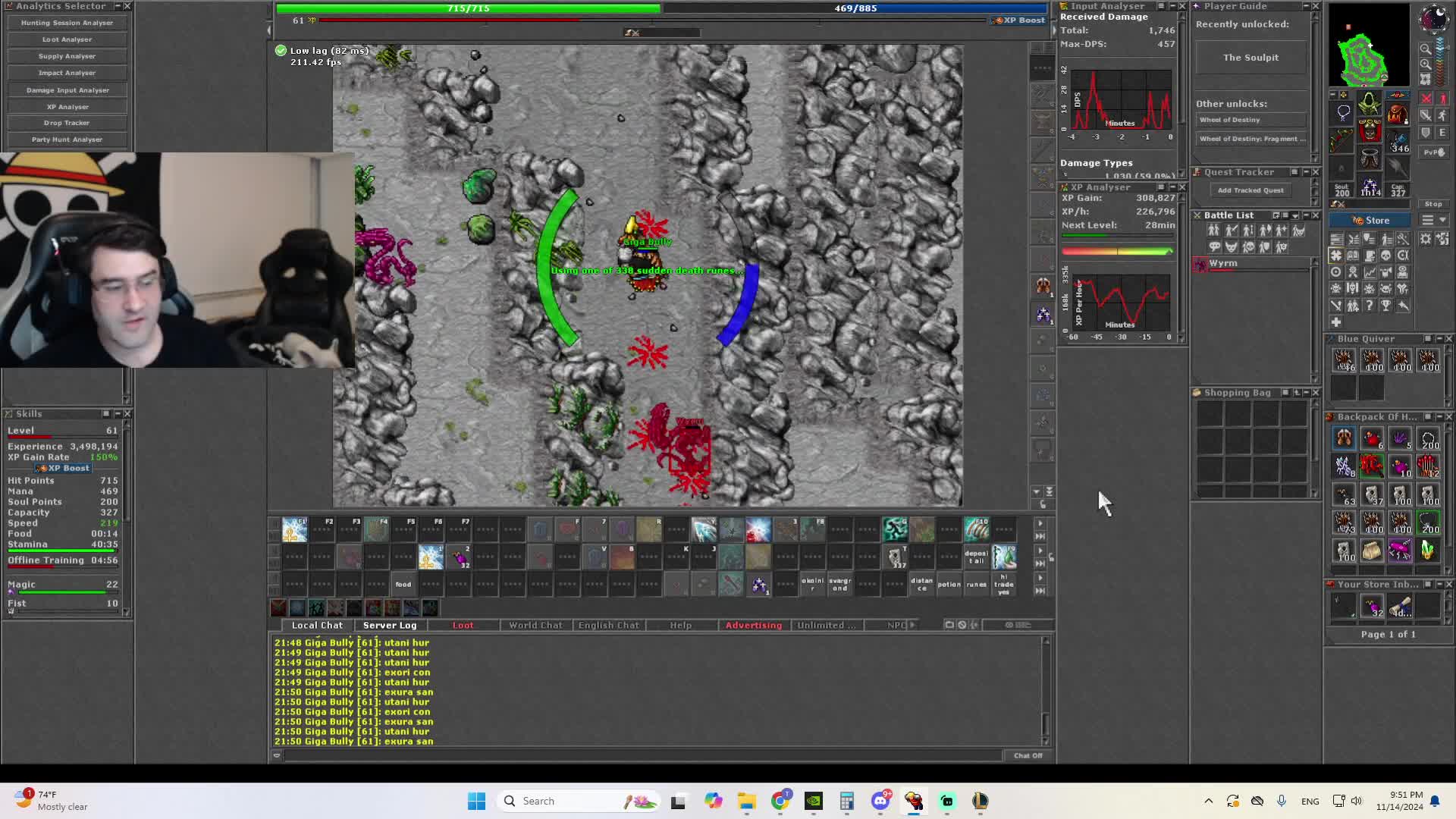1456x819 pixels.
Task: Toggle hide players filter in Battle List
Action: 1213,230
